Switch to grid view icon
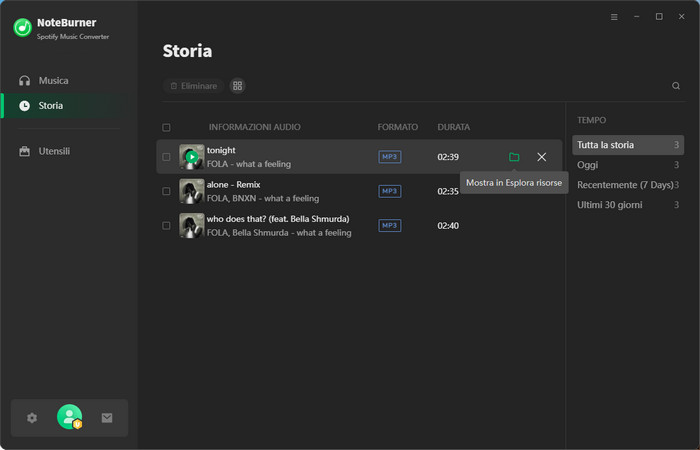The width and height of the screenshot is (700, 450). [x=238, y=86]
